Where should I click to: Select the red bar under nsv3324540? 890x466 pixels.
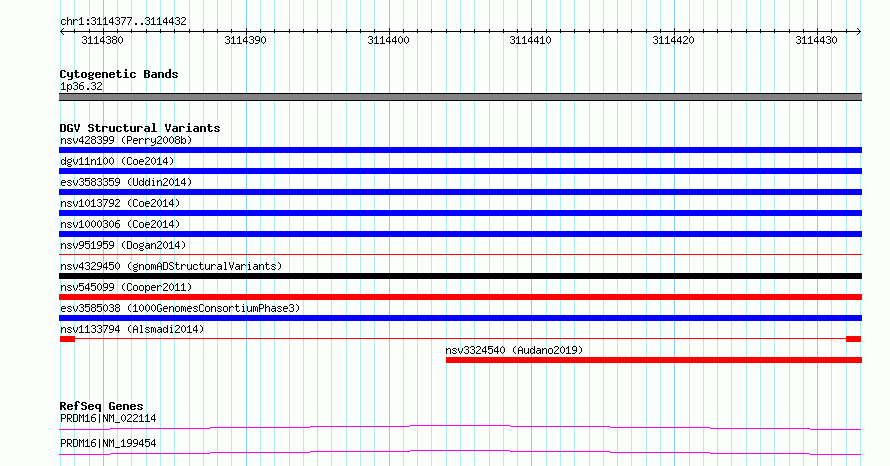654,360
